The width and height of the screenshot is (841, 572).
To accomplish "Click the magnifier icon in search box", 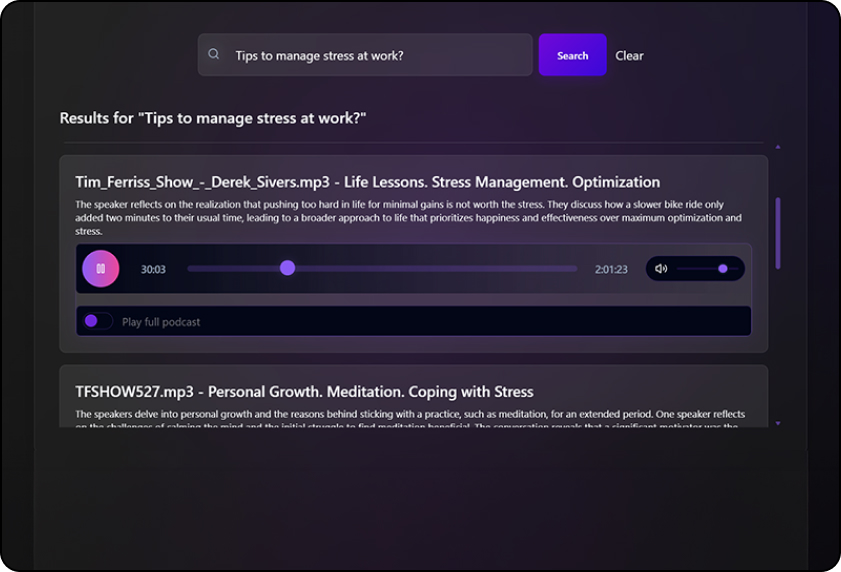I will [x=213, y=54].
